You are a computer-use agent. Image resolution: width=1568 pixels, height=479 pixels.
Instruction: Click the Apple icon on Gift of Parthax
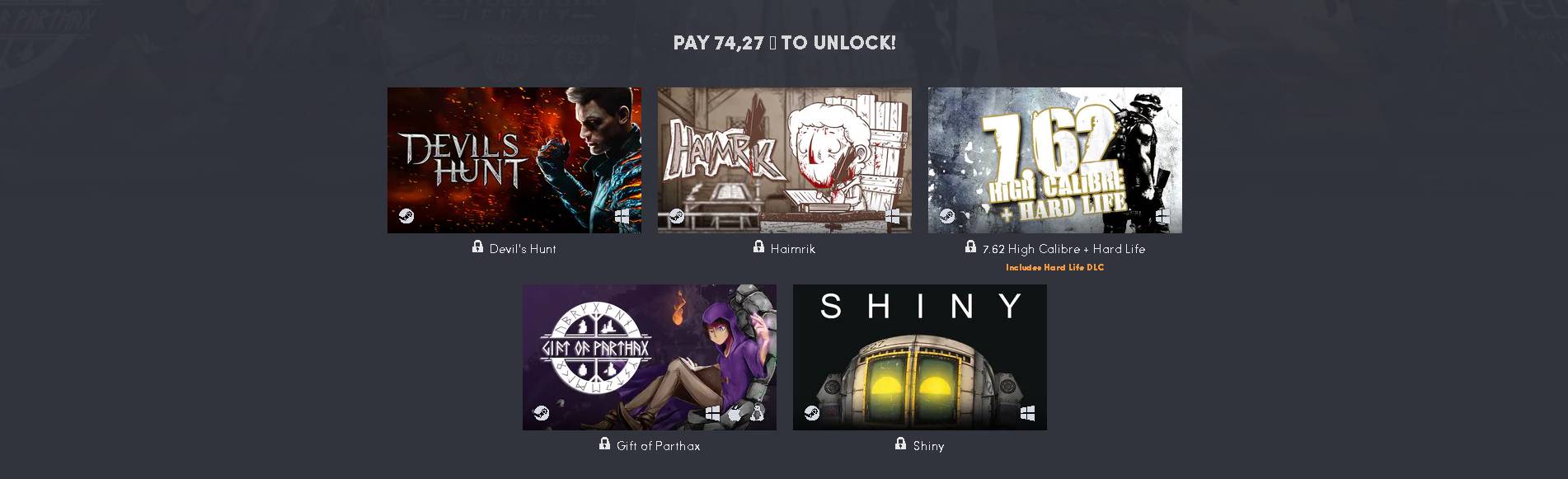click(735, 413)
